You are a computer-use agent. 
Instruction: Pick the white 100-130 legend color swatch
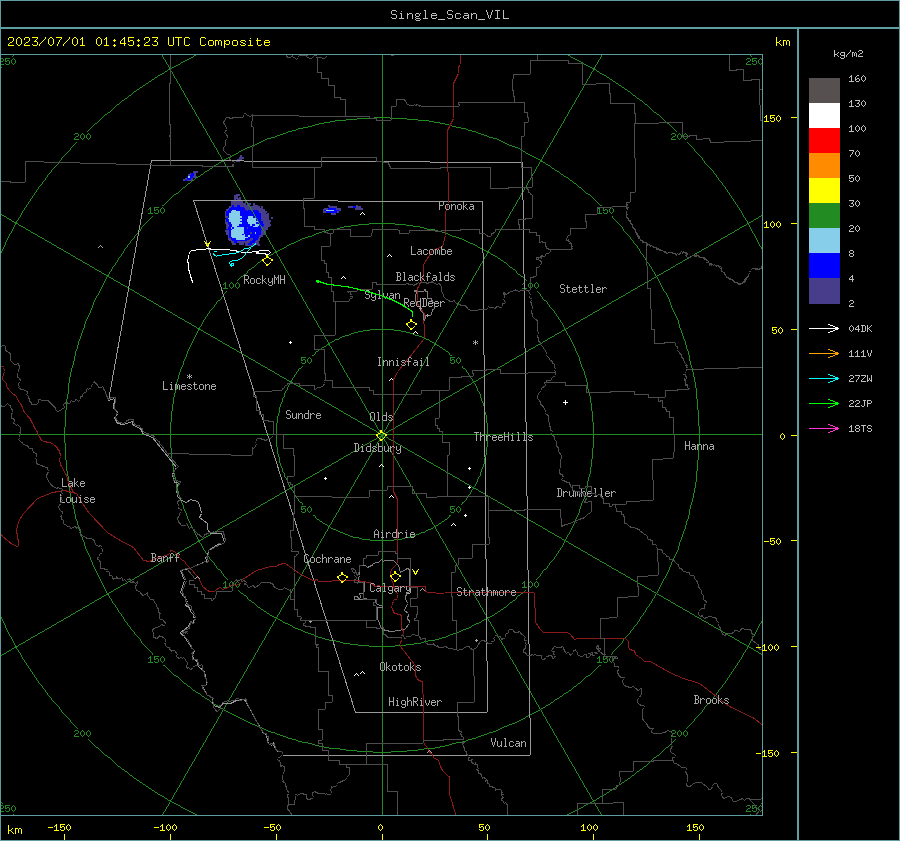click(x=824, y=116)
